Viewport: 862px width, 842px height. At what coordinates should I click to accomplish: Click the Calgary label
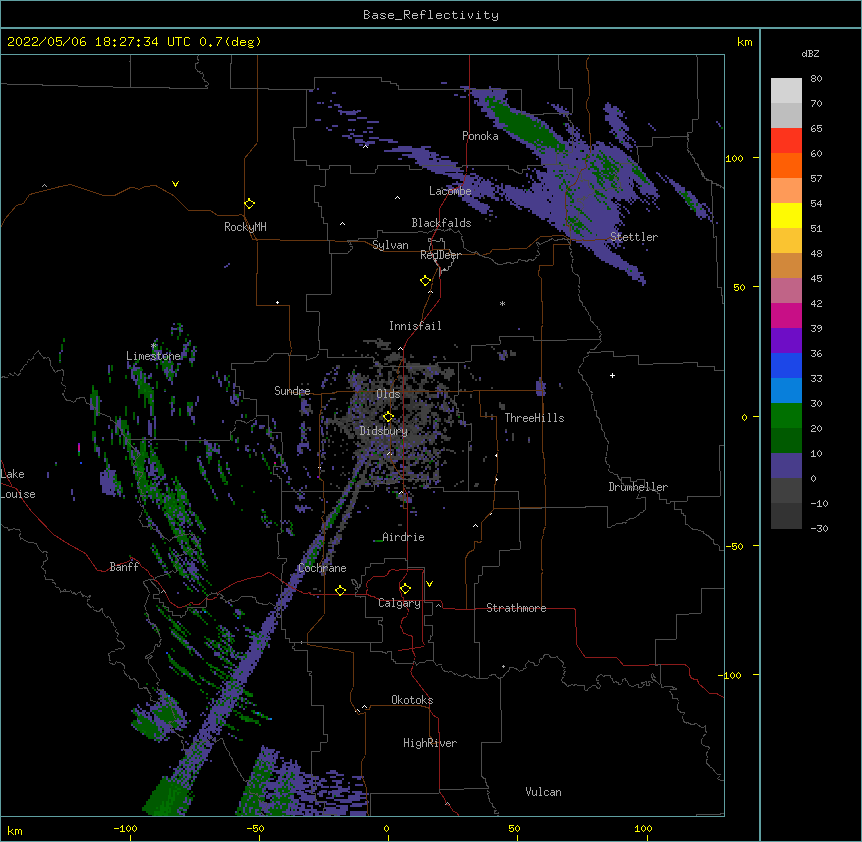399,603
